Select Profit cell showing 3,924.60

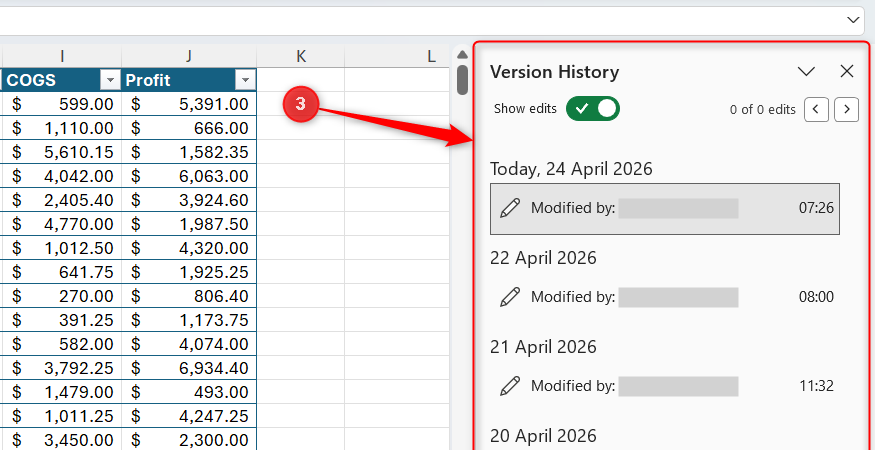coord(189,200)
